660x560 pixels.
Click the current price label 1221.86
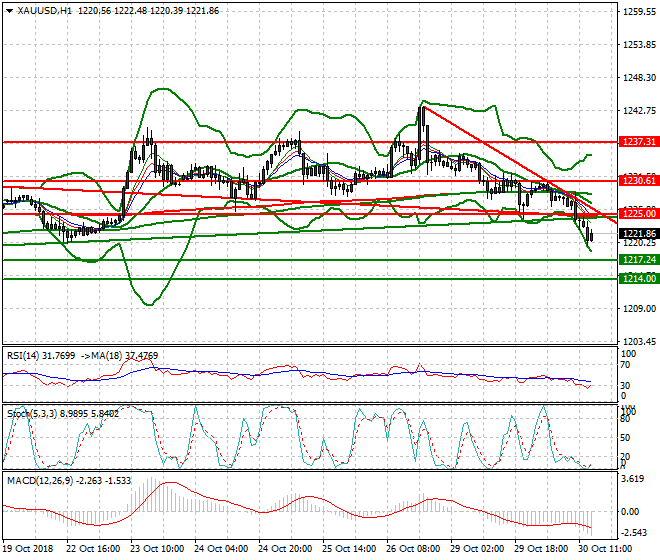point(639,234)
